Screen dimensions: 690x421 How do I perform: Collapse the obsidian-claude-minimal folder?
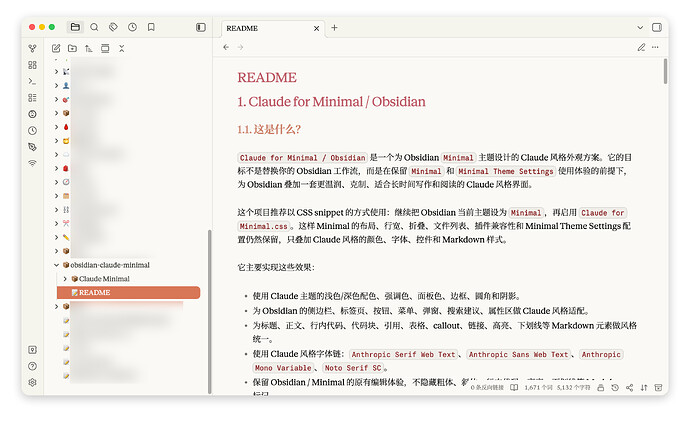click(56, 265)
